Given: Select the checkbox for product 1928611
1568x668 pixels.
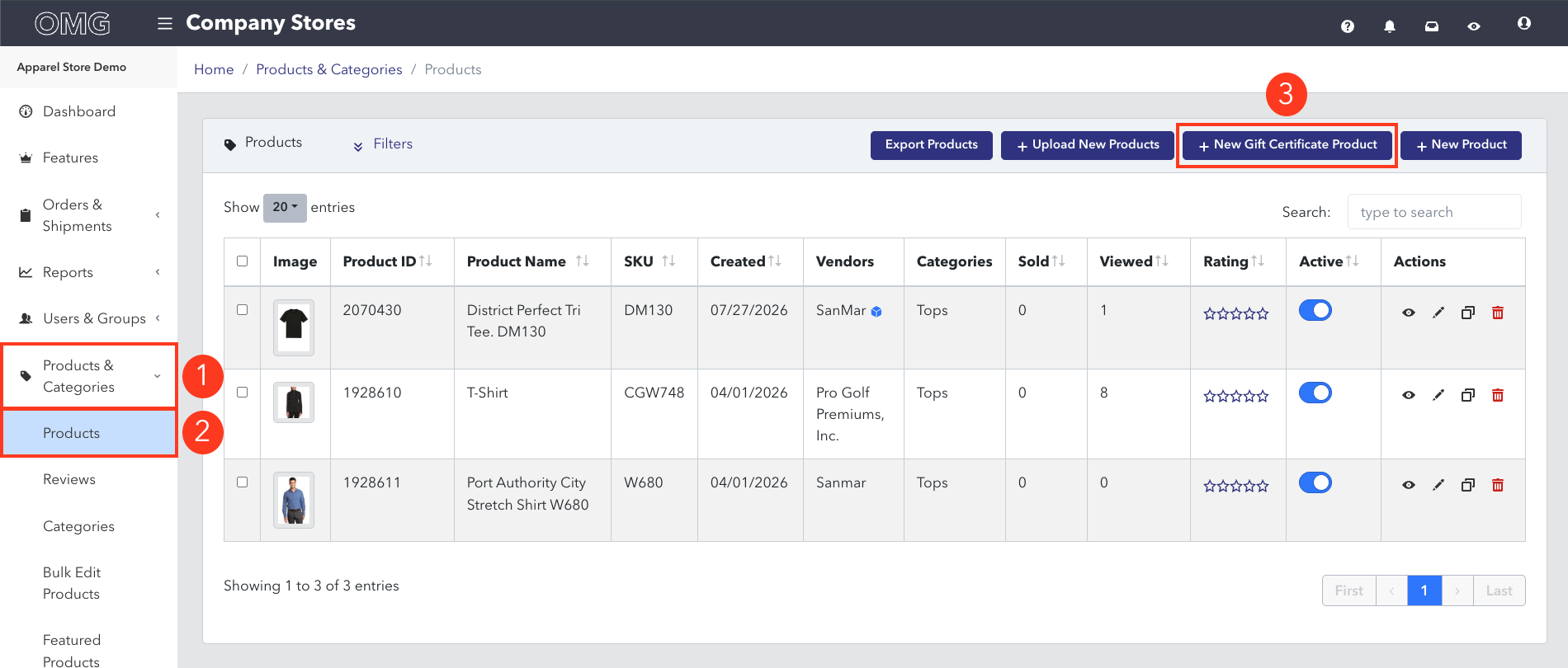Looking at the screenshot, I should (x=242, y=482).
